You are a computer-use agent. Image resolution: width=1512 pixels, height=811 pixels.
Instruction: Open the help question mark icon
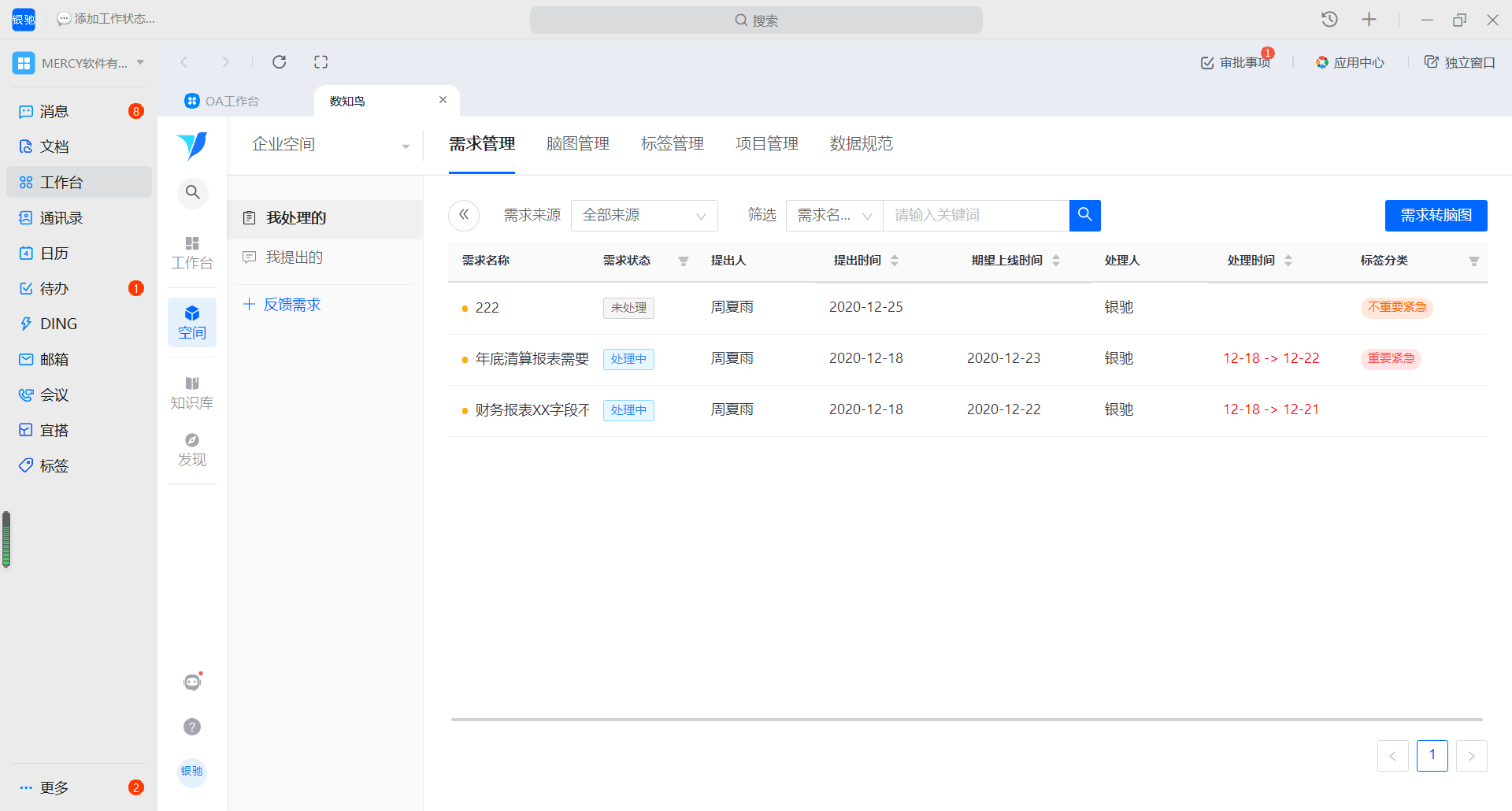tap(192, 727)
